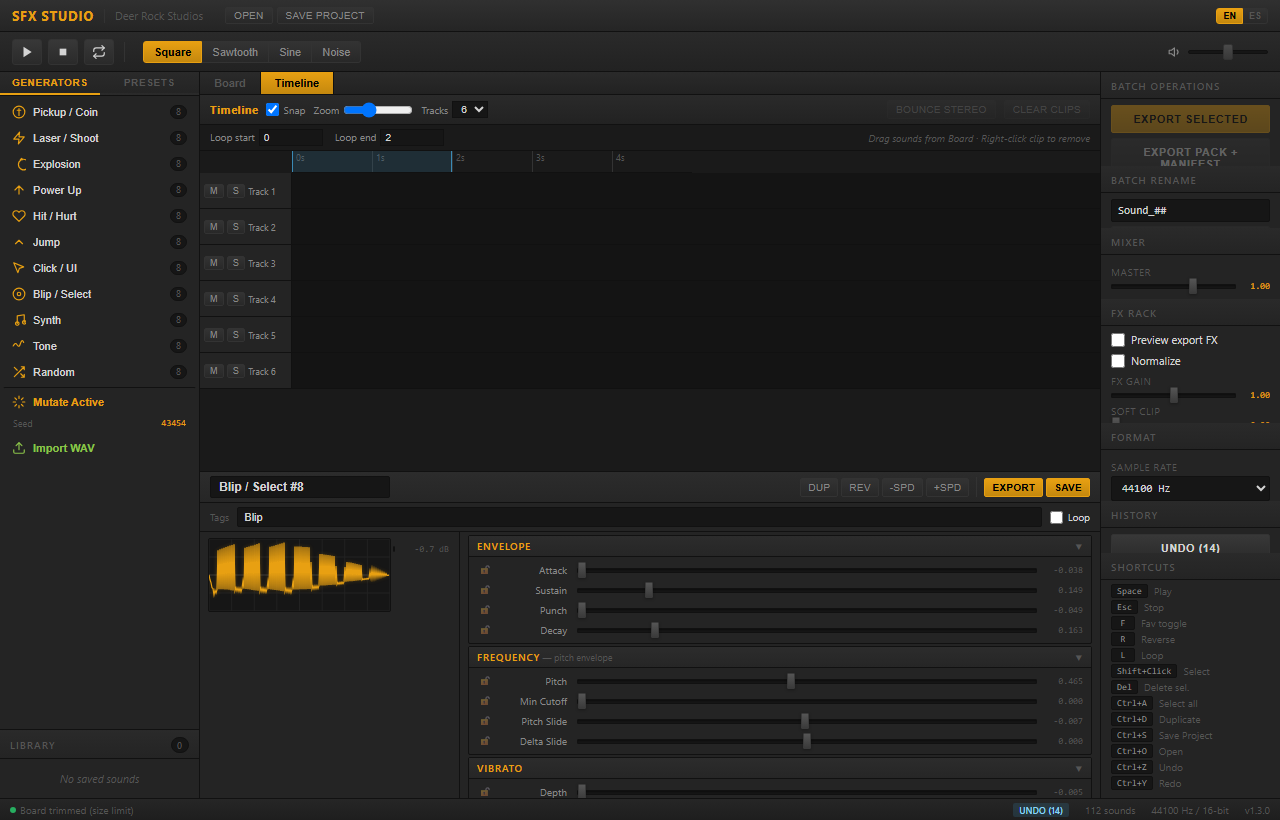Click the lock icon beside Pitch
Screen dimensions: 1280x820
point(485,681)
